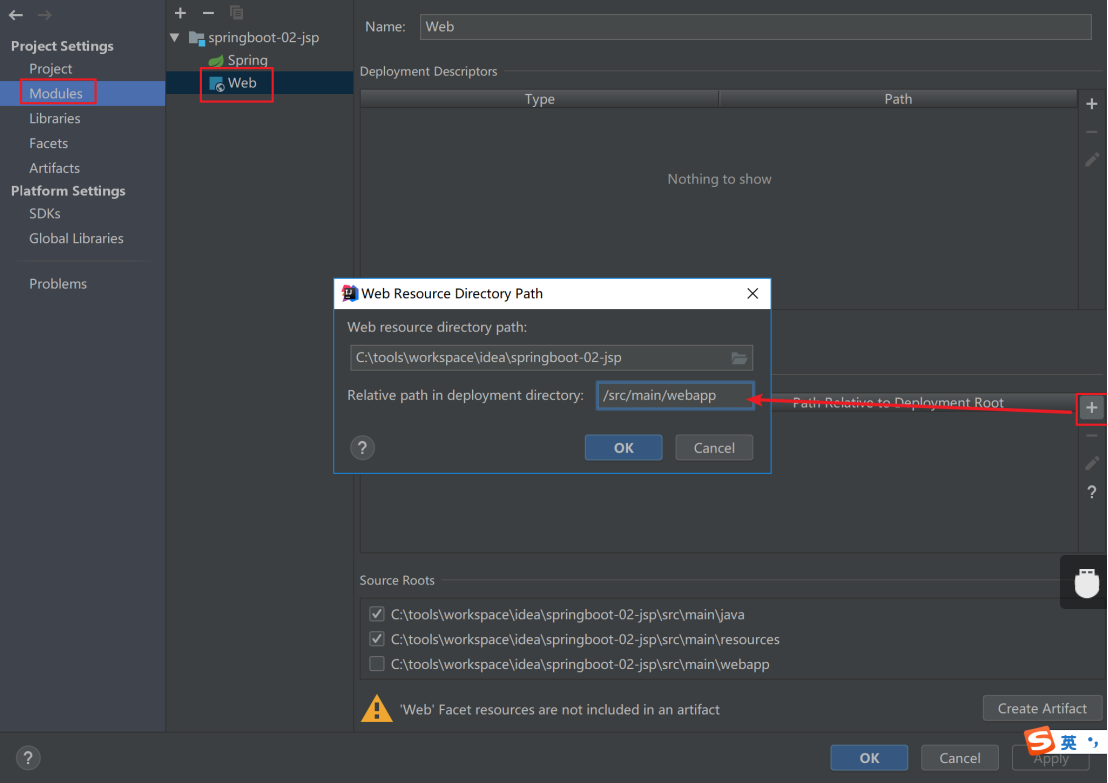Open Modules under Project Settings

[x=56, y=93]
